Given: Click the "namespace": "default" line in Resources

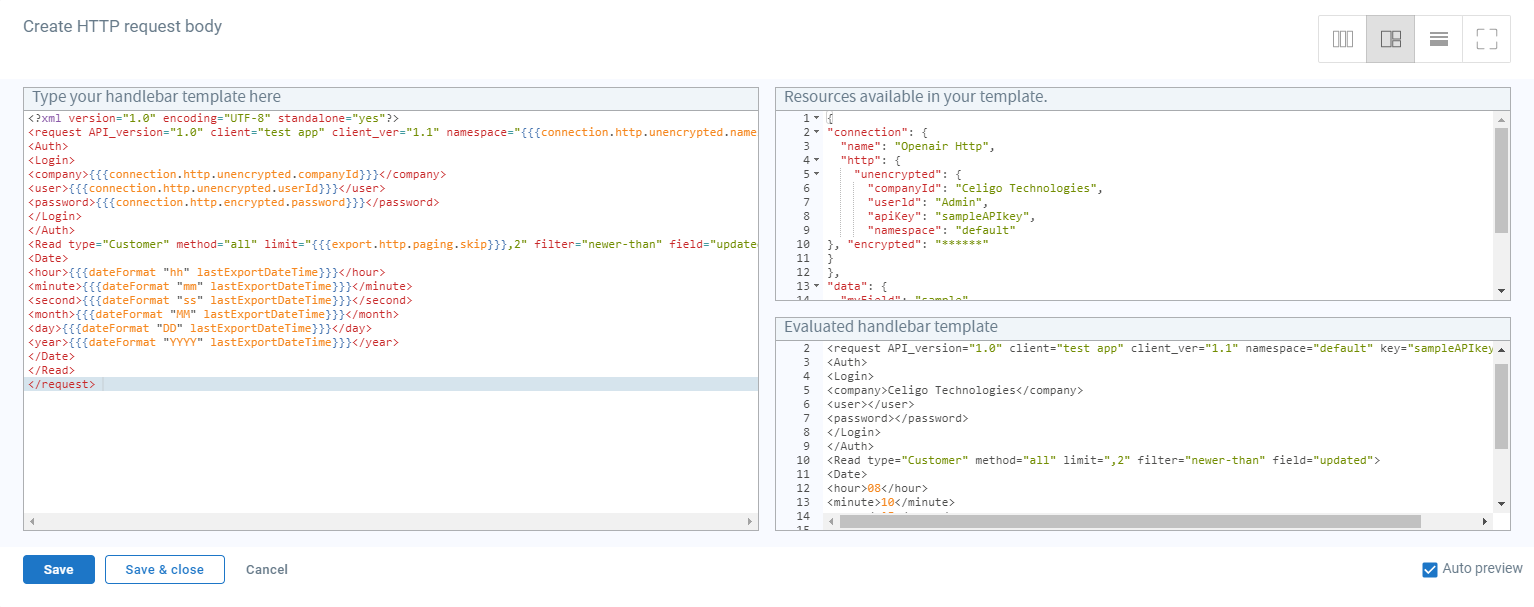Looking at the screenshot, I should (x=941, y=230).
